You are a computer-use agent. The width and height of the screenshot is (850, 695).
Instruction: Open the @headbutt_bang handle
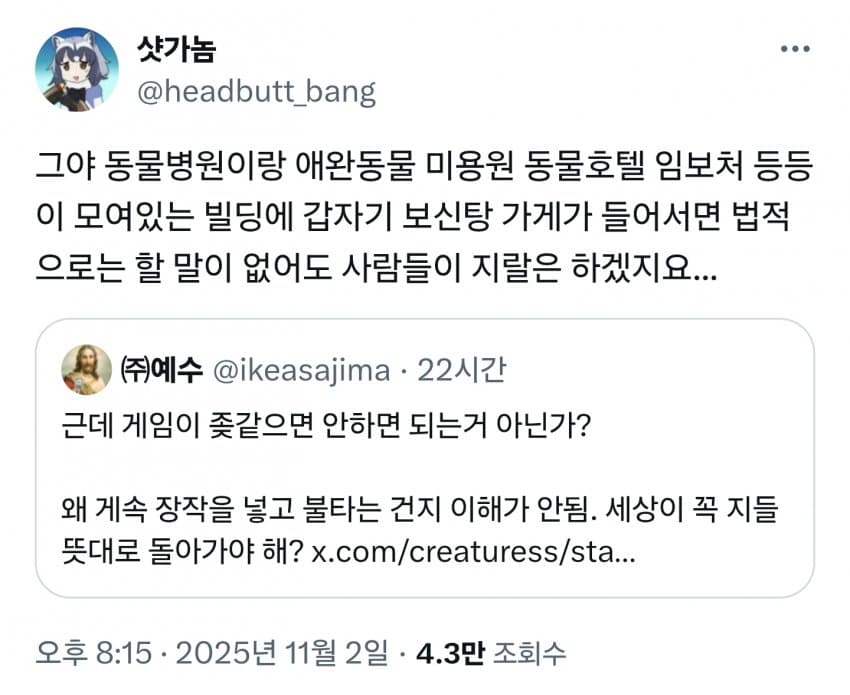(254, 91)
